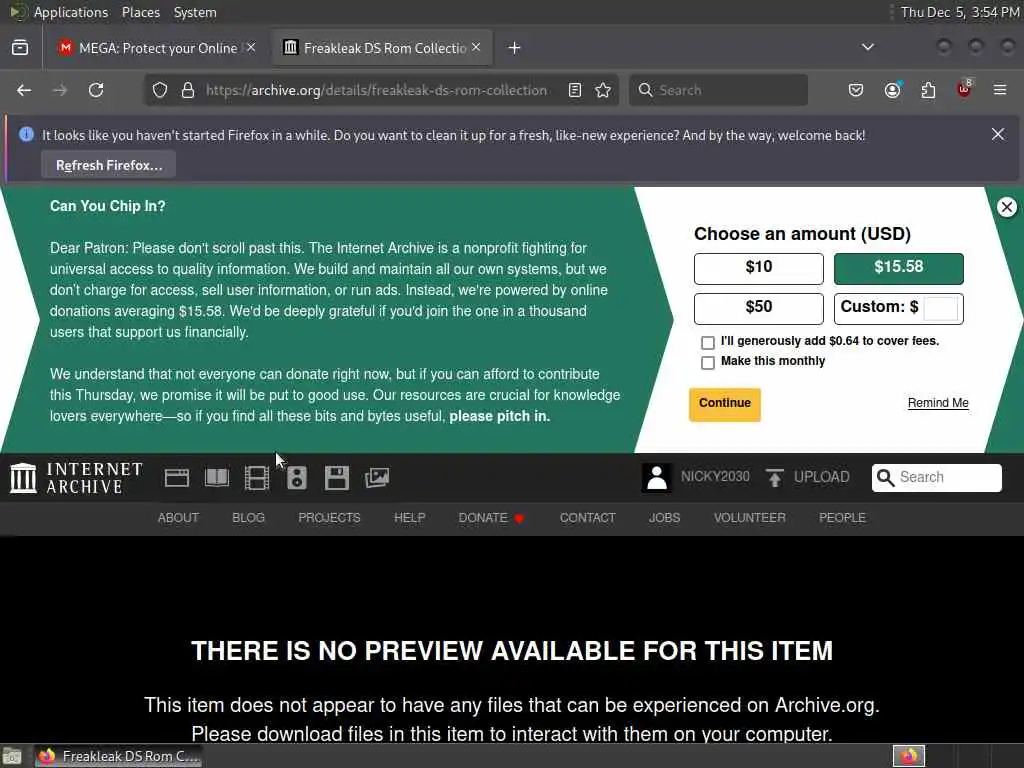The width and height of the screenshot is (1024, 768).
Task: Open the DONATE nav link
Action: 491,518
